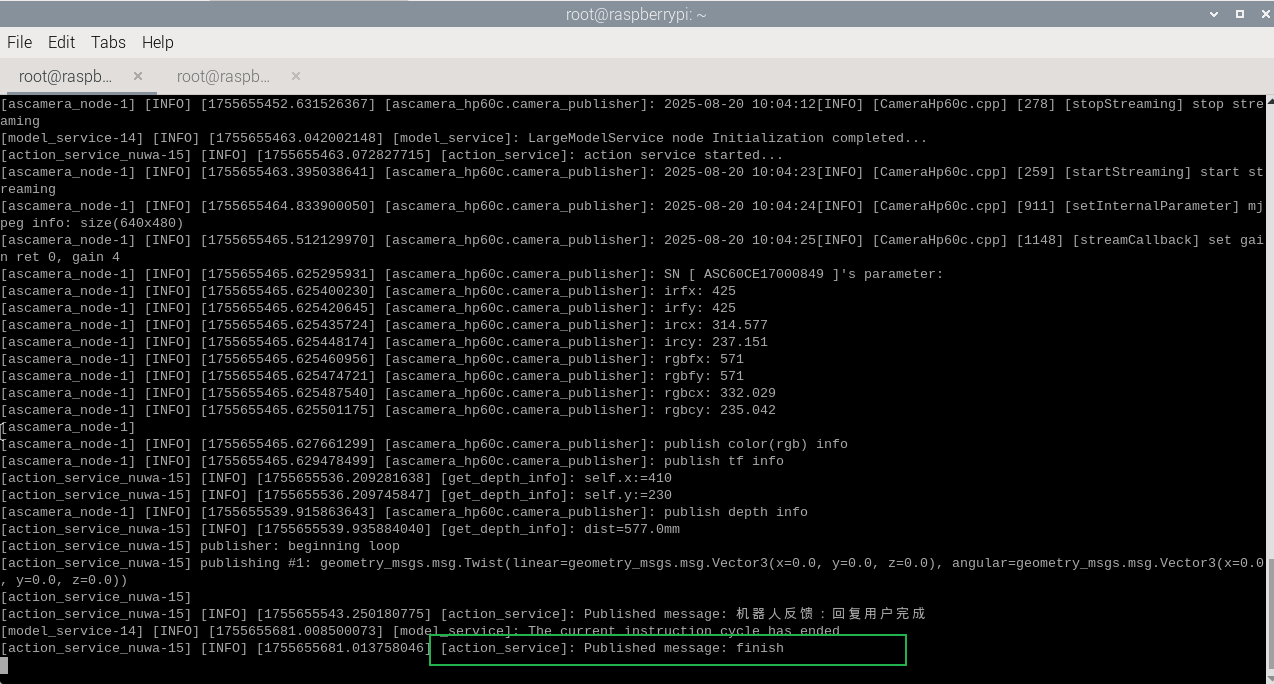This screenshot has width=1274, height=684.
Task: Click the 'Published message: finish' text
Action: (684, 648)
